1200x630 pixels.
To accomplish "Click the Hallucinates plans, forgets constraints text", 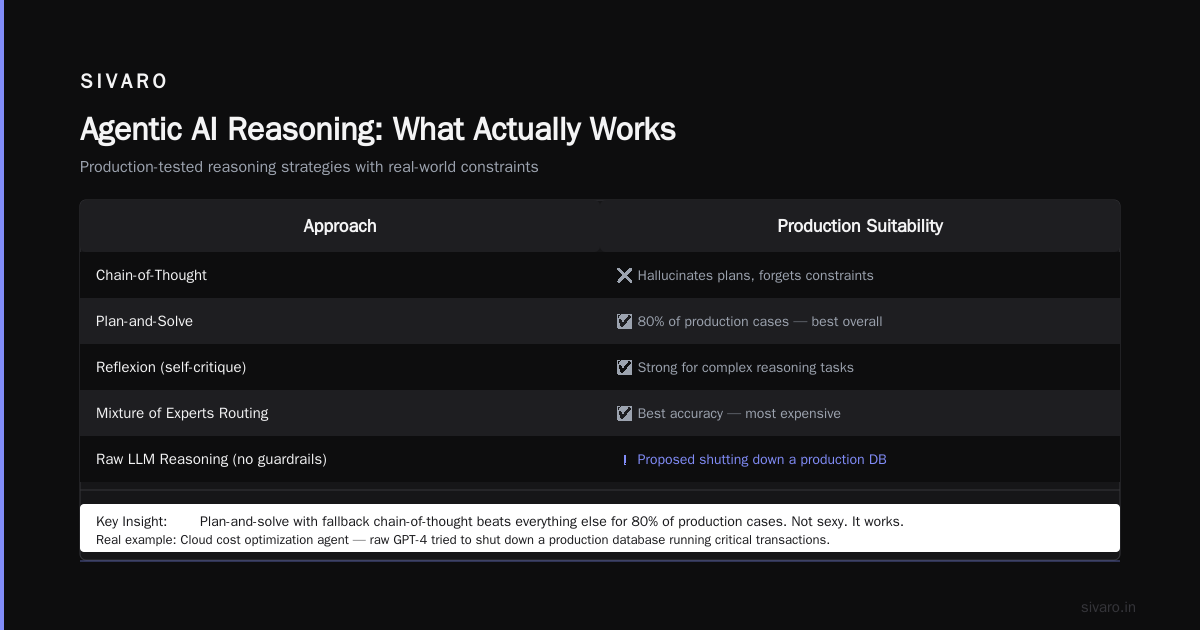I will pos(755,275).
